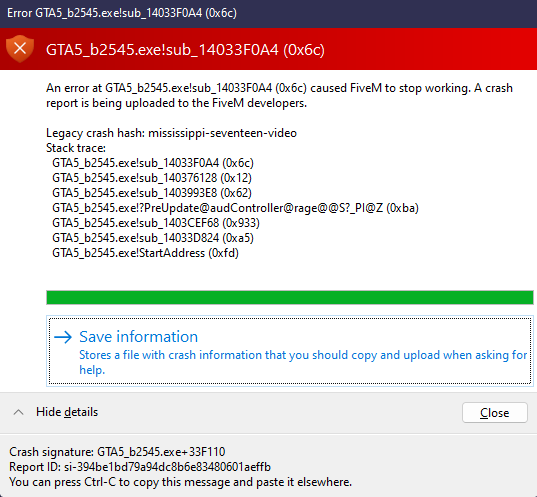The width and height of the screenshot is (537, 497).
Task: Click the red shield error icon
Action: tap(20, 49)
